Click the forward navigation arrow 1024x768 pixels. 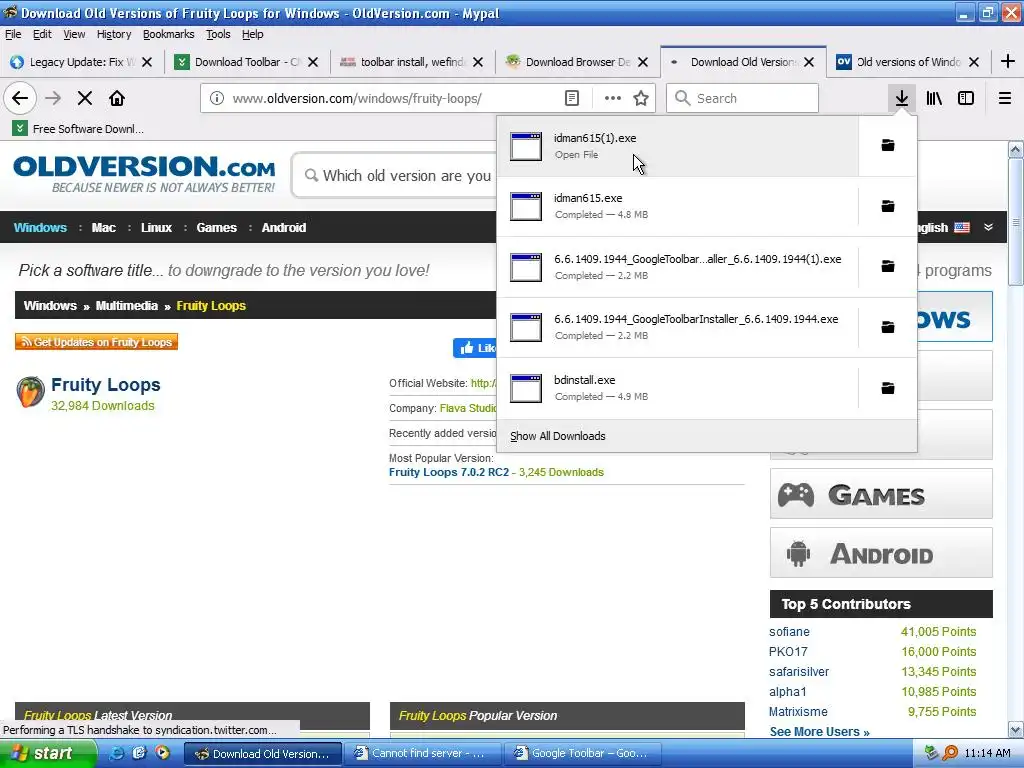coord(53,99)
